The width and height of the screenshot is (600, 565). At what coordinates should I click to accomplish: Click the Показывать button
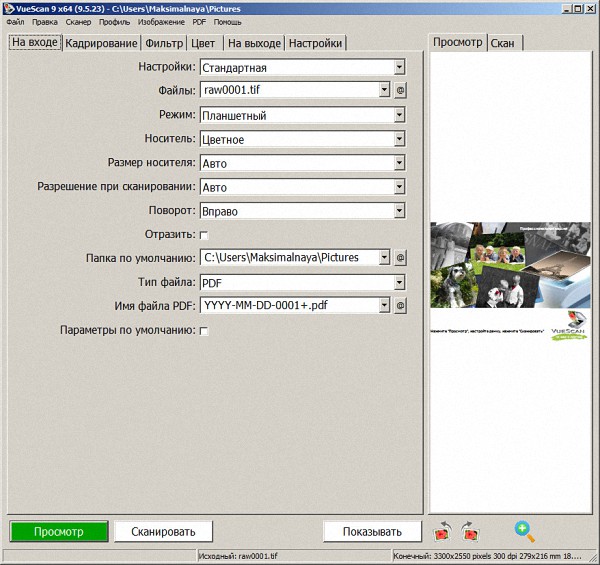tap(372, 531)
